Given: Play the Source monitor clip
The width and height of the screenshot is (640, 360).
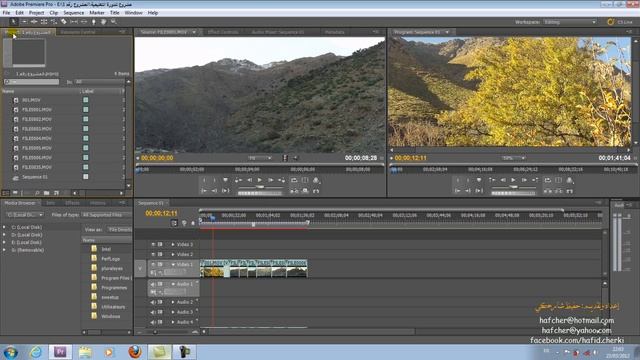Looking at the screenshot, I should 260,180.
